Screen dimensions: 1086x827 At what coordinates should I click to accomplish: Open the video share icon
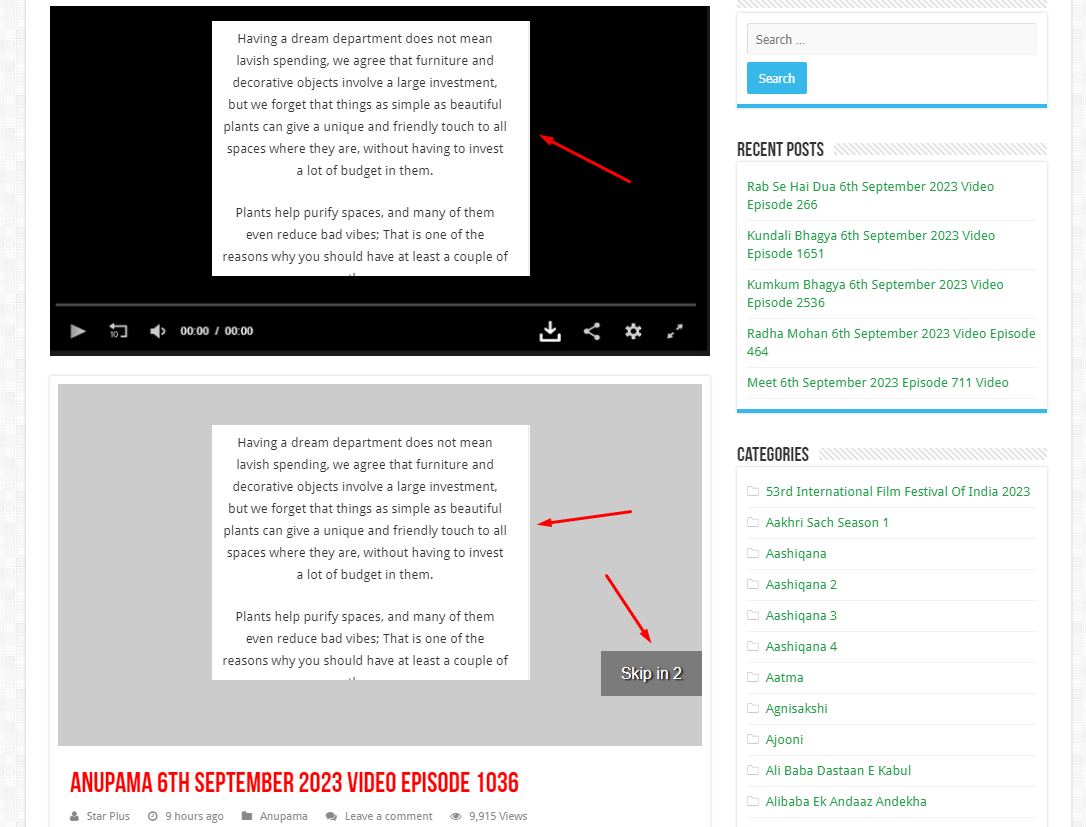592,331
